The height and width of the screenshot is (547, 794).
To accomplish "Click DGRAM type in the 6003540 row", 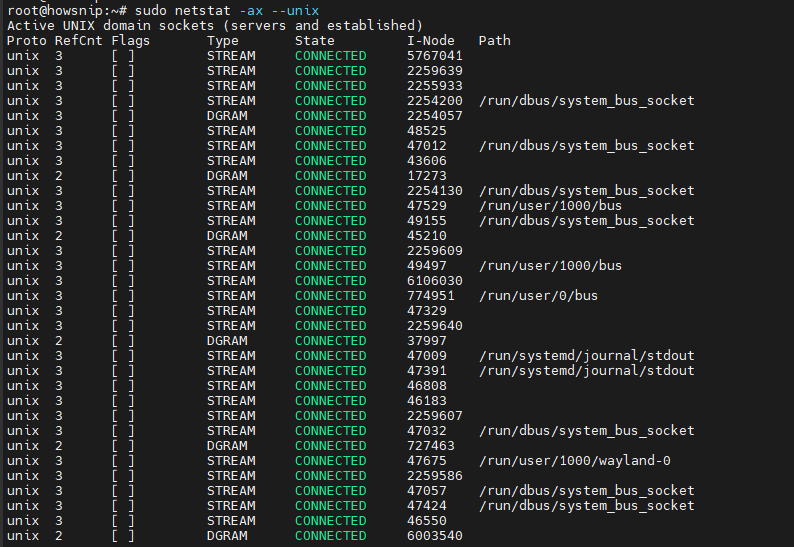I will pos(227,536).
